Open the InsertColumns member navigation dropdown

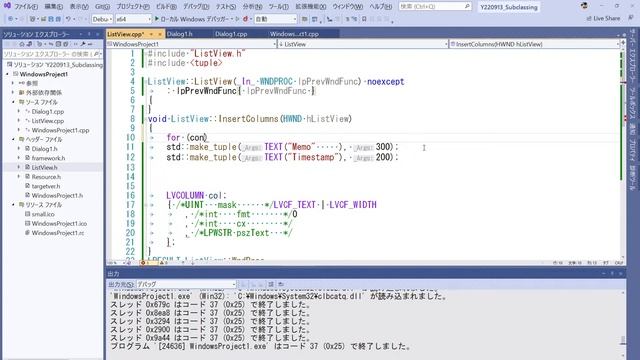point(534,44)
